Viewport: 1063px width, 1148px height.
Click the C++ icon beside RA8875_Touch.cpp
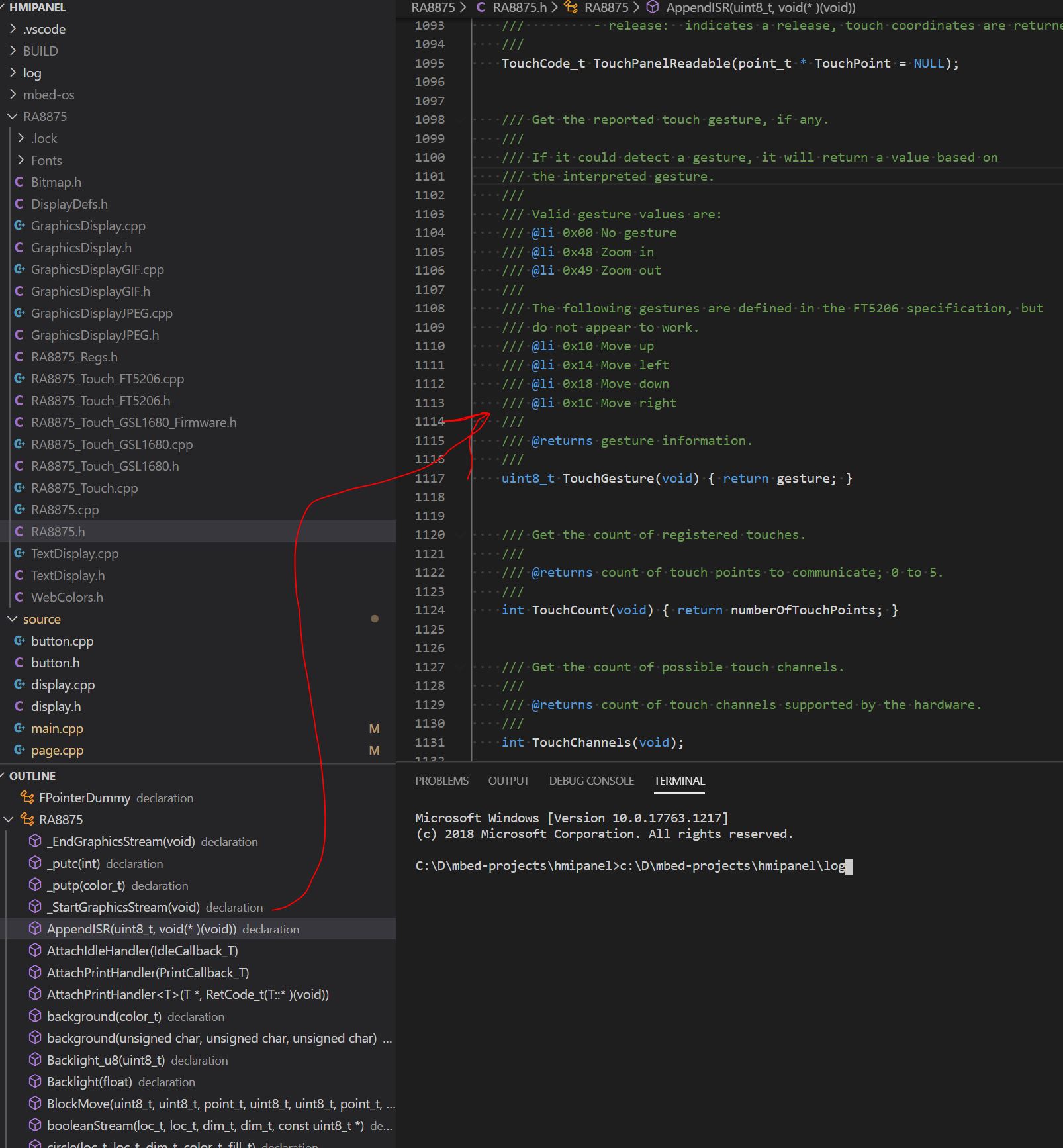click(19, 488)
